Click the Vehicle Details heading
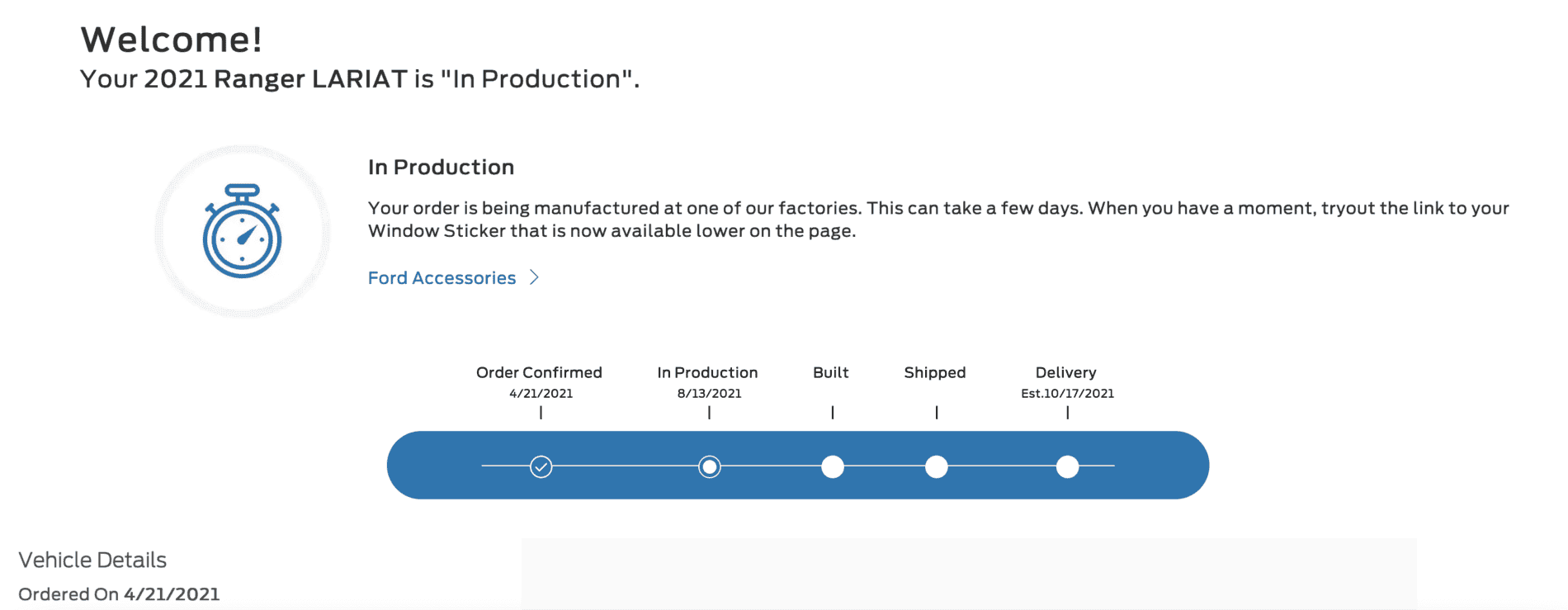The width and height of the screenshot is (1568, 610). pyautogui.click(x=92, y=560)
